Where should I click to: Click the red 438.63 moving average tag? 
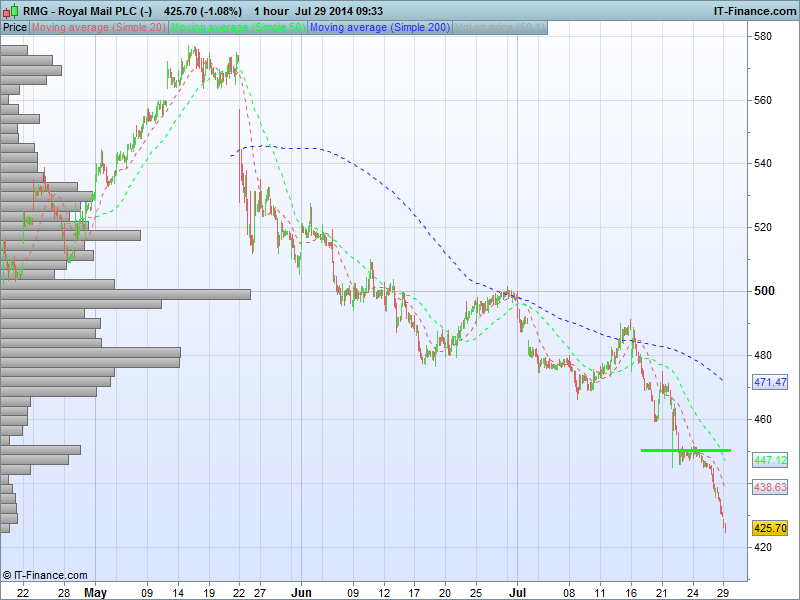[768, 487]
